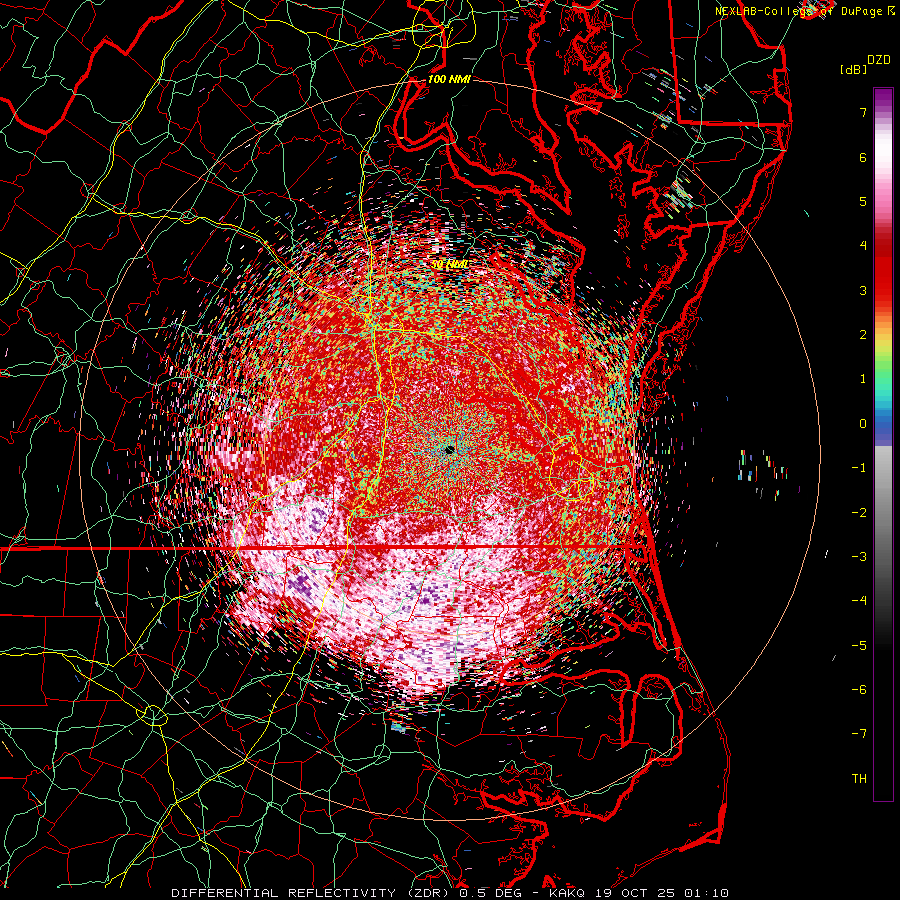The image size is (900, 900).
Task: Click the 2 value on the color scale
Action: [x=863, y=335]
